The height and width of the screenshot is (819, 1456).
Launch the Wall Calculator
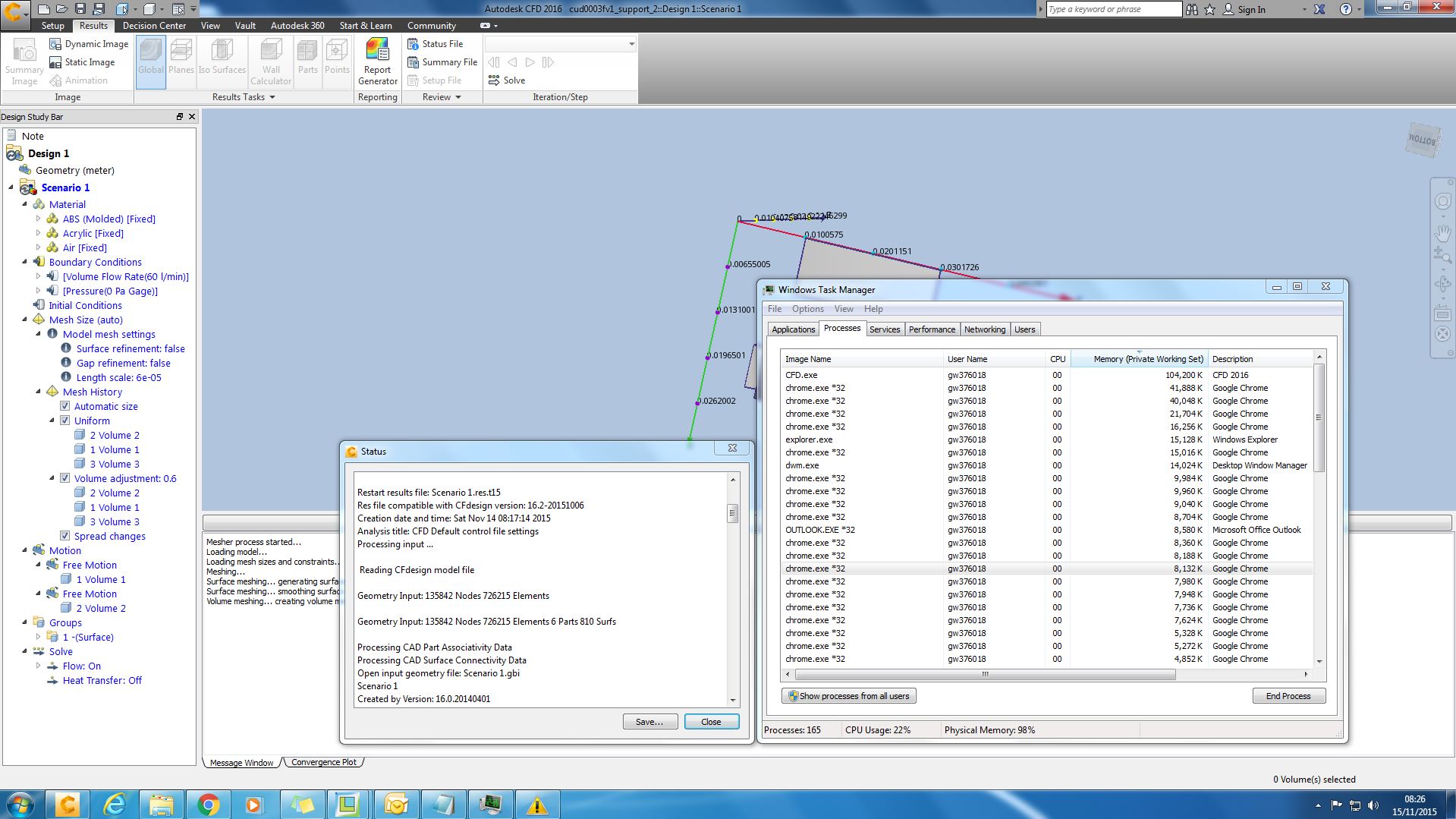tap(271, 62)
